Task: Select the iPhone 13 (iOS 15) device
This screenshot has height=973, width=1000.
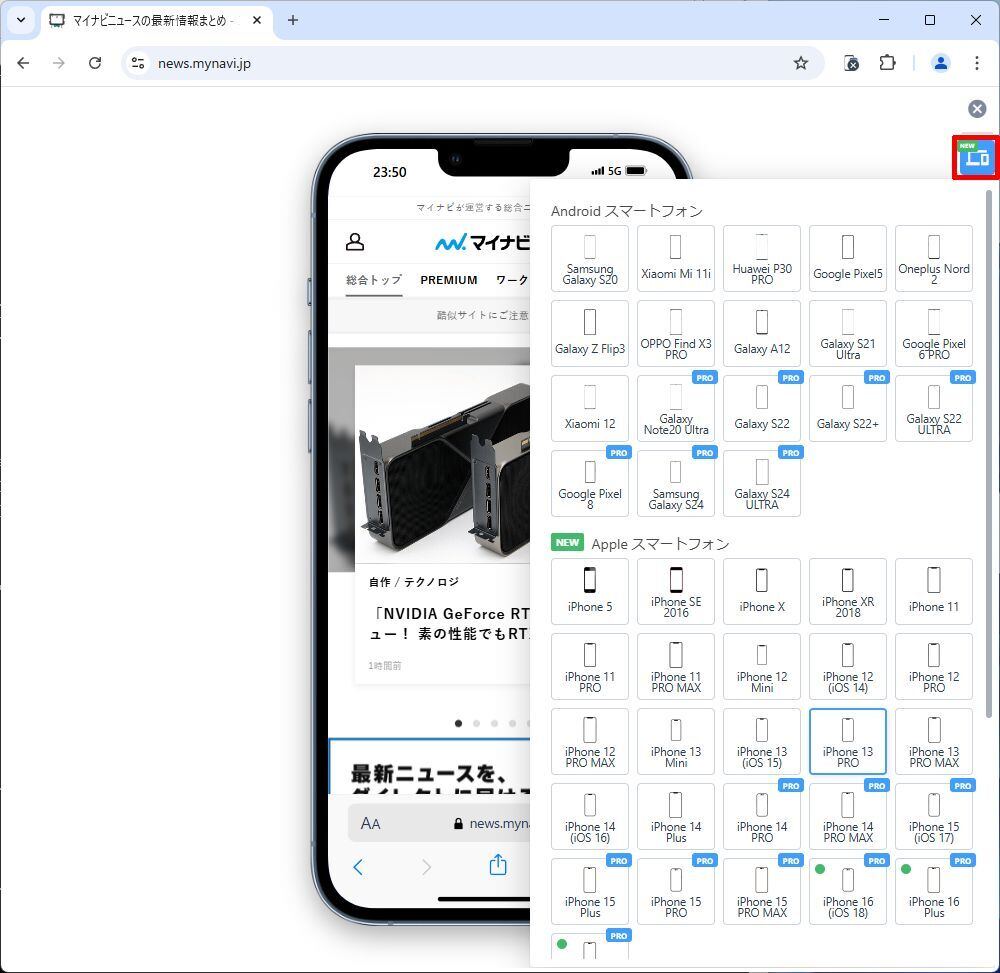Action: pyautogui.click(x=761, y=742)
